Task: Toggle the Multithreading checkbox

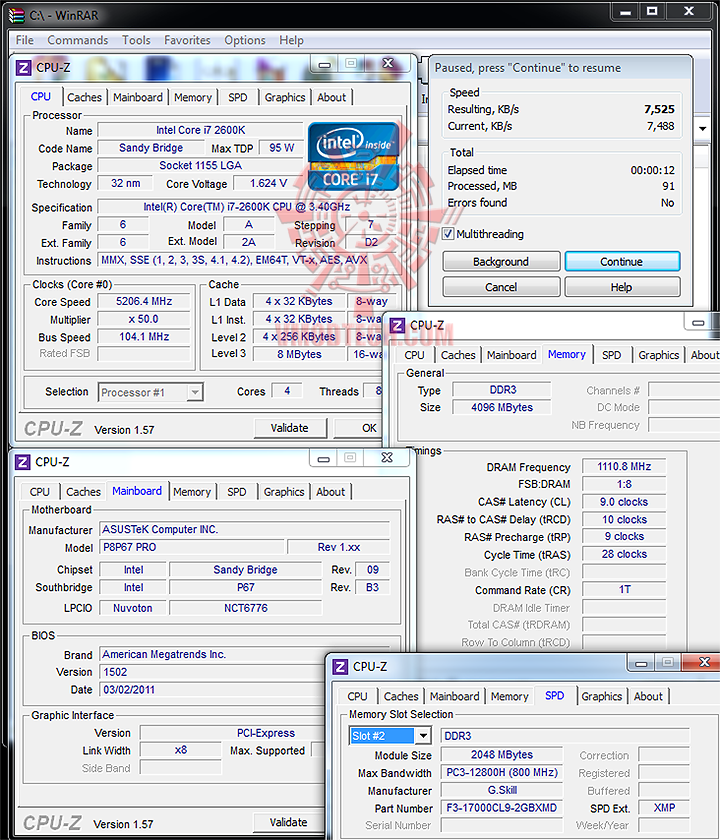Action: click(x=448, y=234)
